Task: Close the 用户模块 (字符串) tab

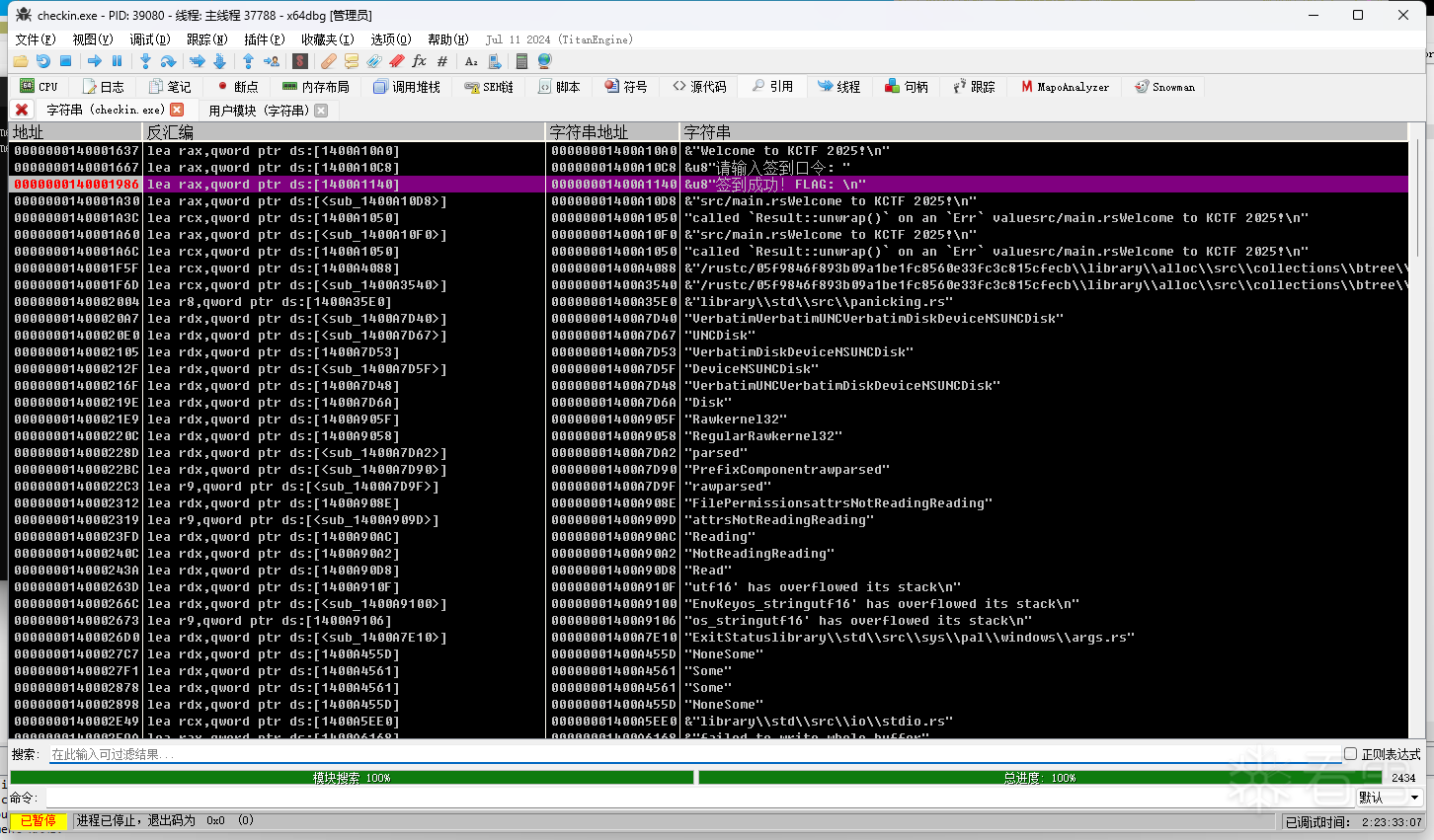Action: (x=321, y=111)
